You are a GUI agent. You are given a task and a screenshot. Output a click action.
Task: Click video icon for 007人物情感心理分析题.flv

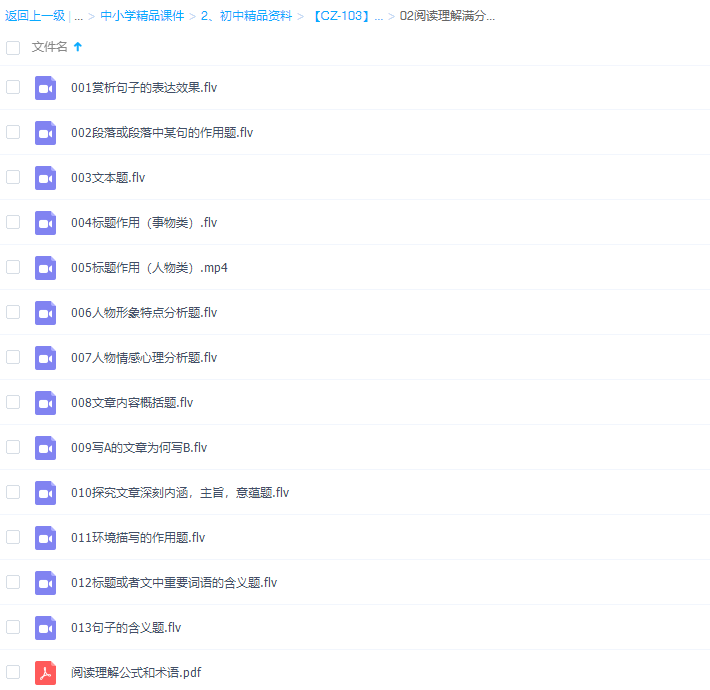[x=45, y=358]
